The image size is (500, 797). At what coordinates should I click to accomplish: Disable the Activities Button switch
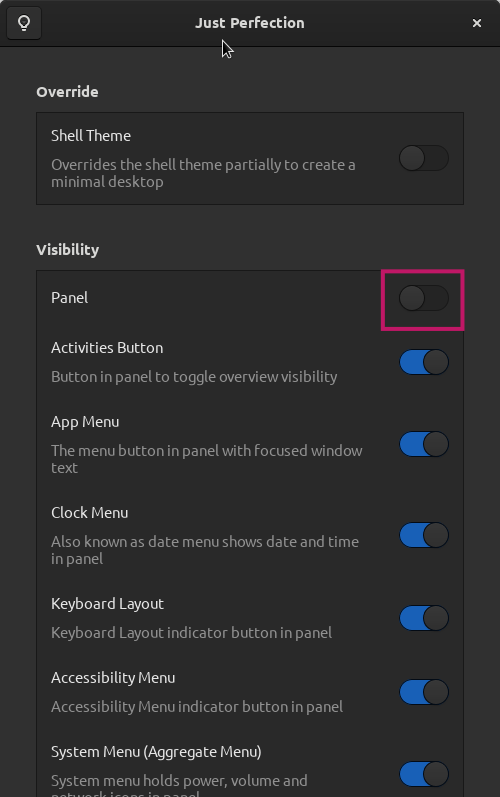coord(424,362)
